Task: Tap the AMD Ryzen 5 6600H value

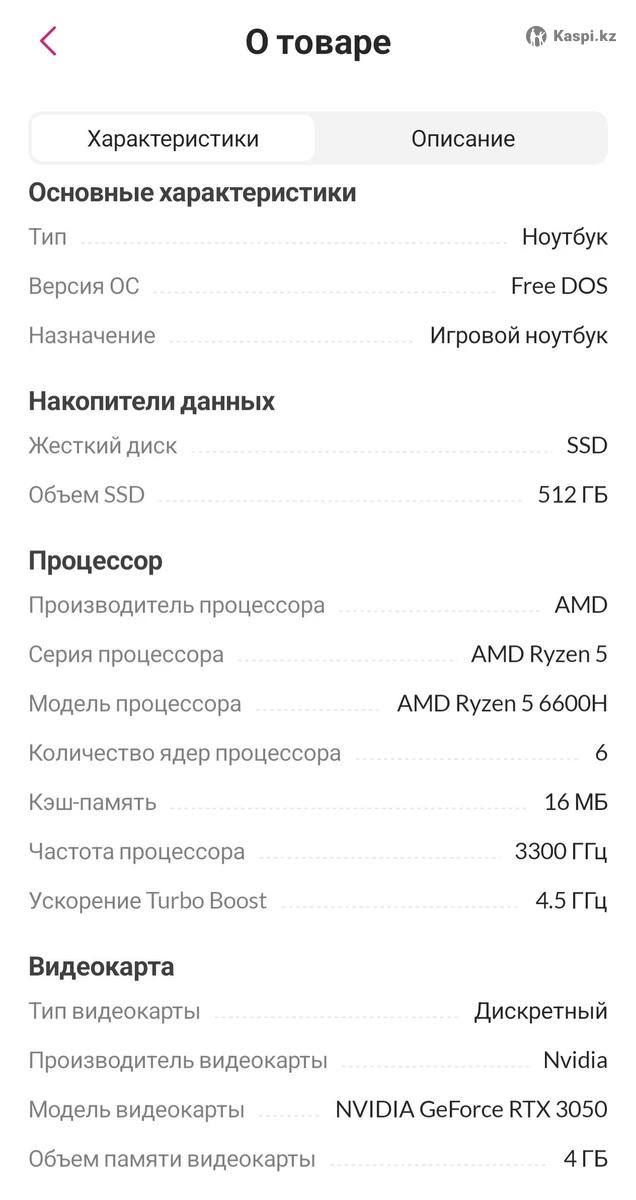Action: pos(502,704)
